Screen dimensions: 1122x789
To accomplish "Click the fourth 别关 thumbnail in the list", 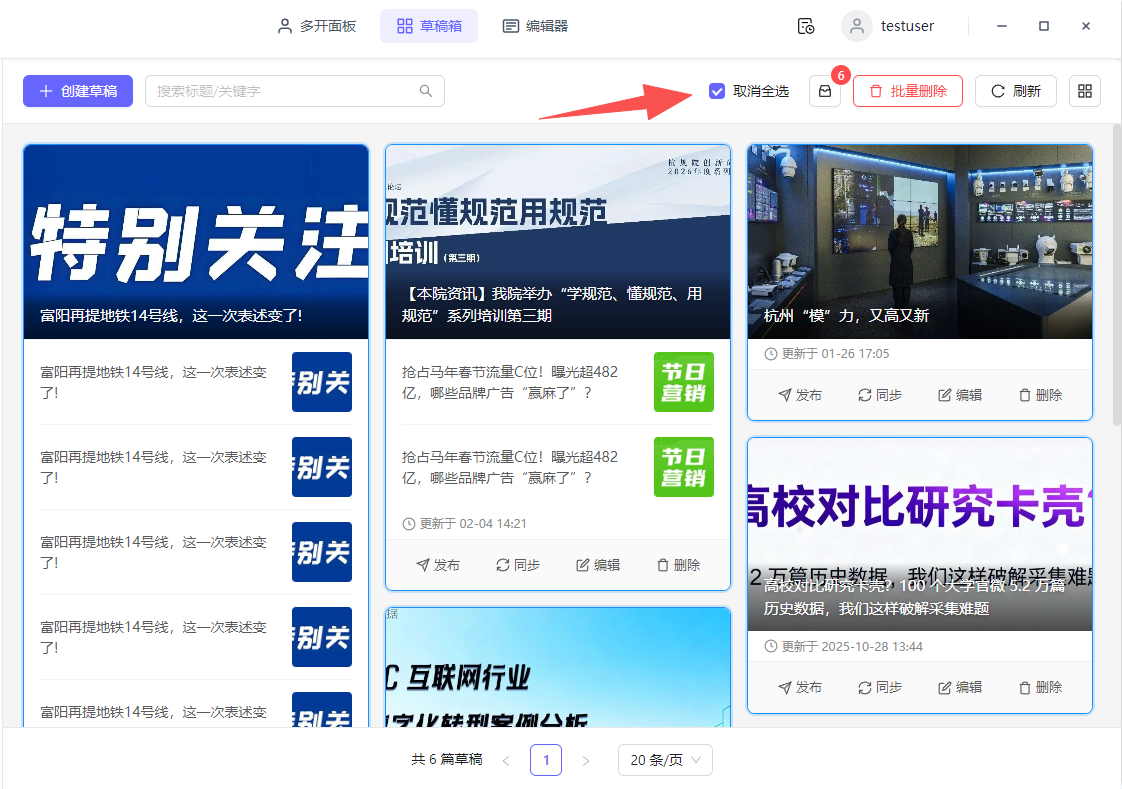I will 322,637.
